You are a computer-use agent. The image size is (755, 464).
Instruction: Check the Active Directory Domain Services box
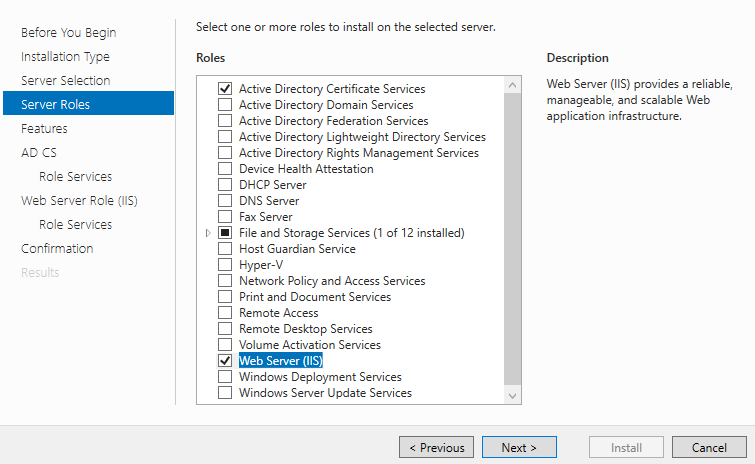tap(225, 104)
